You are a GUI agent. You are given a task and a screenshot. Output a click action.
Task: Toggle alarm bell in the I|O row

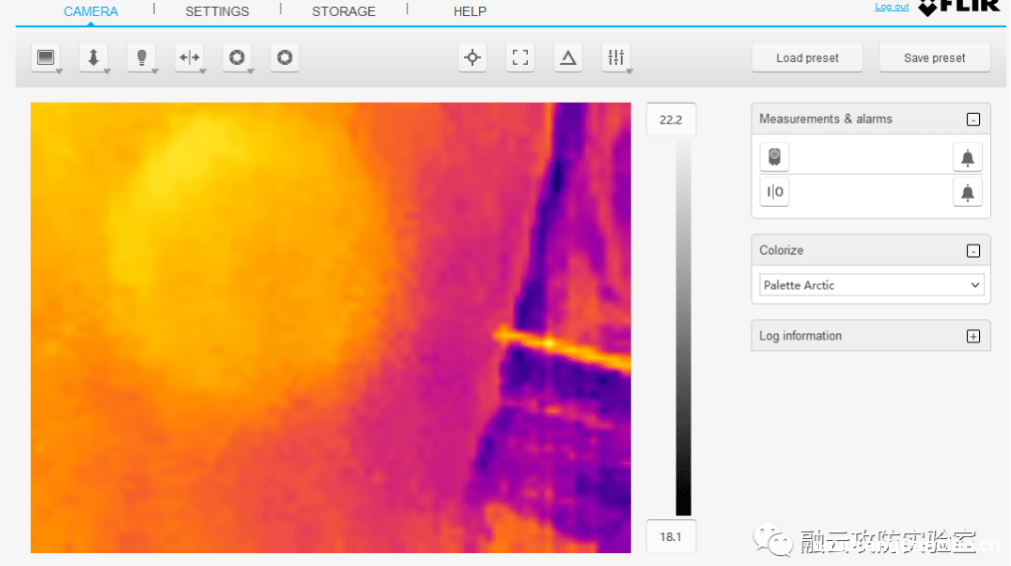tap(967, 193)
